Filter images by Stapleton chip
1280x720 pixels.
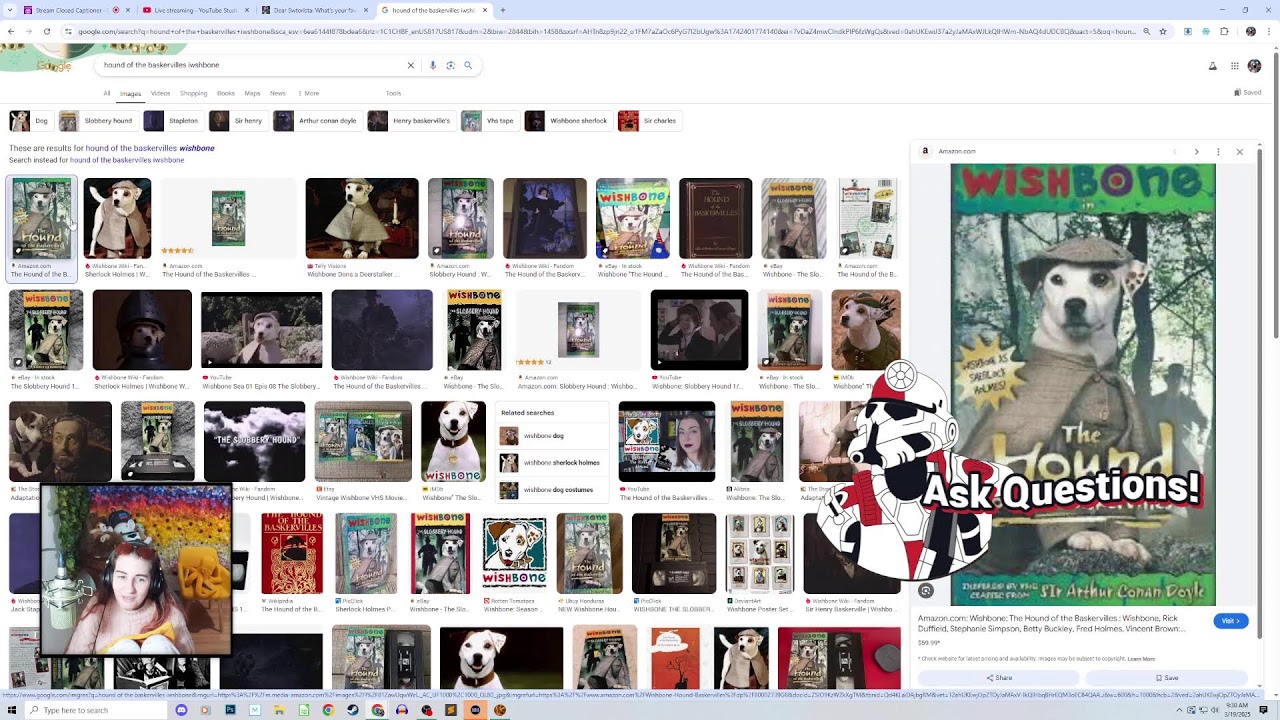click(172, 121)
